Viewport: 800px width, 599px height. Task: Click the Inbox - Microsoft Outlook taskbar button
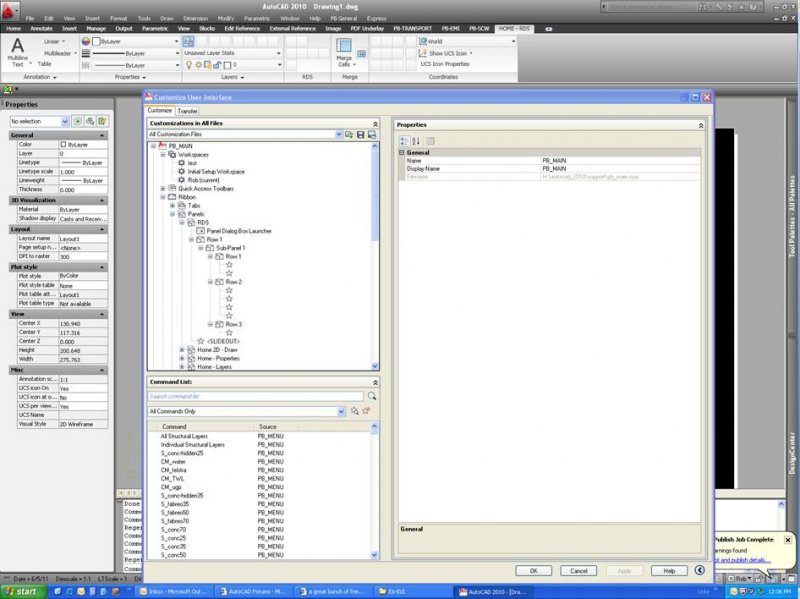click(x=172, y=592)
